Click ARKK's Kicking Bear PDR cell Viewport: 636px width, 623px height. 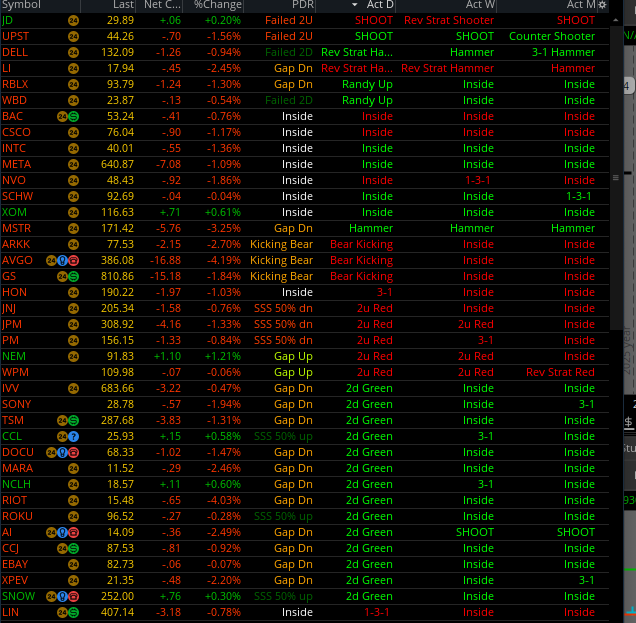[x=281, y=245]
